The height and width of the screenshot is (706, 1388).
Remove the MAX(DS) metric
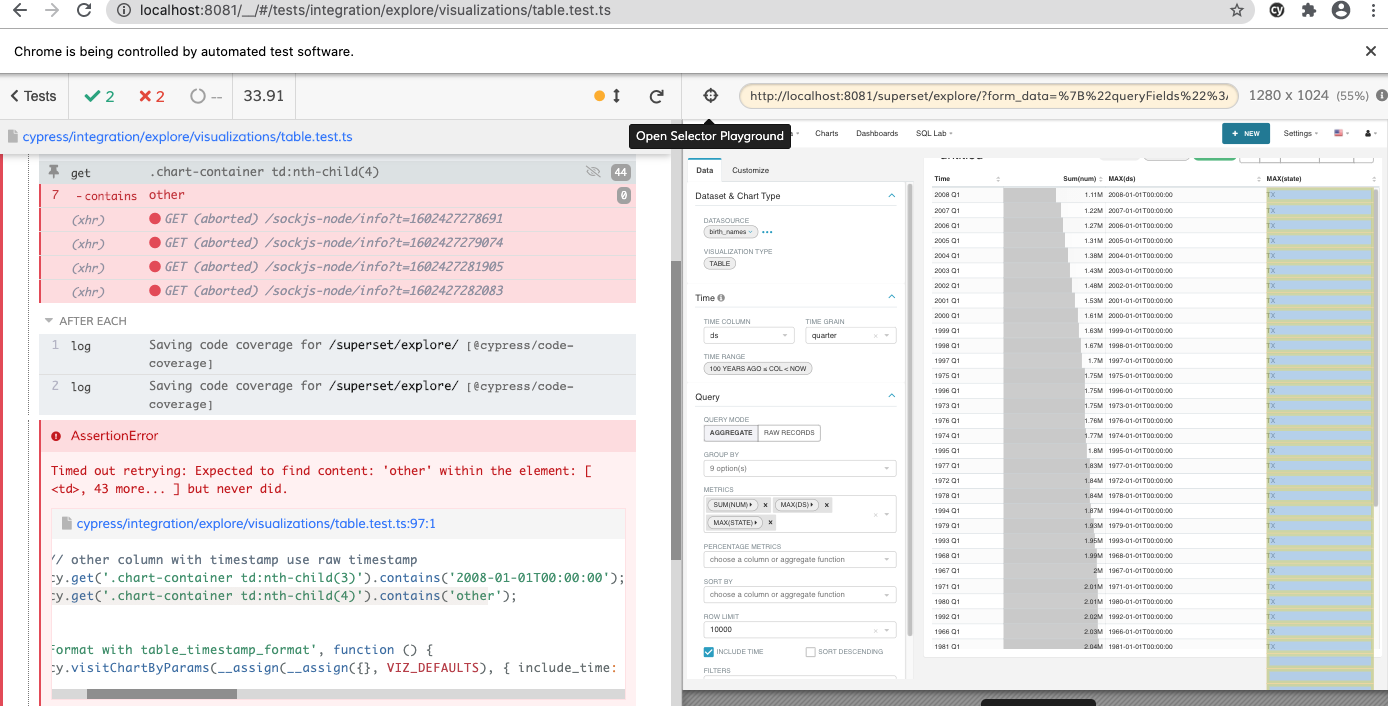point(827,505)
